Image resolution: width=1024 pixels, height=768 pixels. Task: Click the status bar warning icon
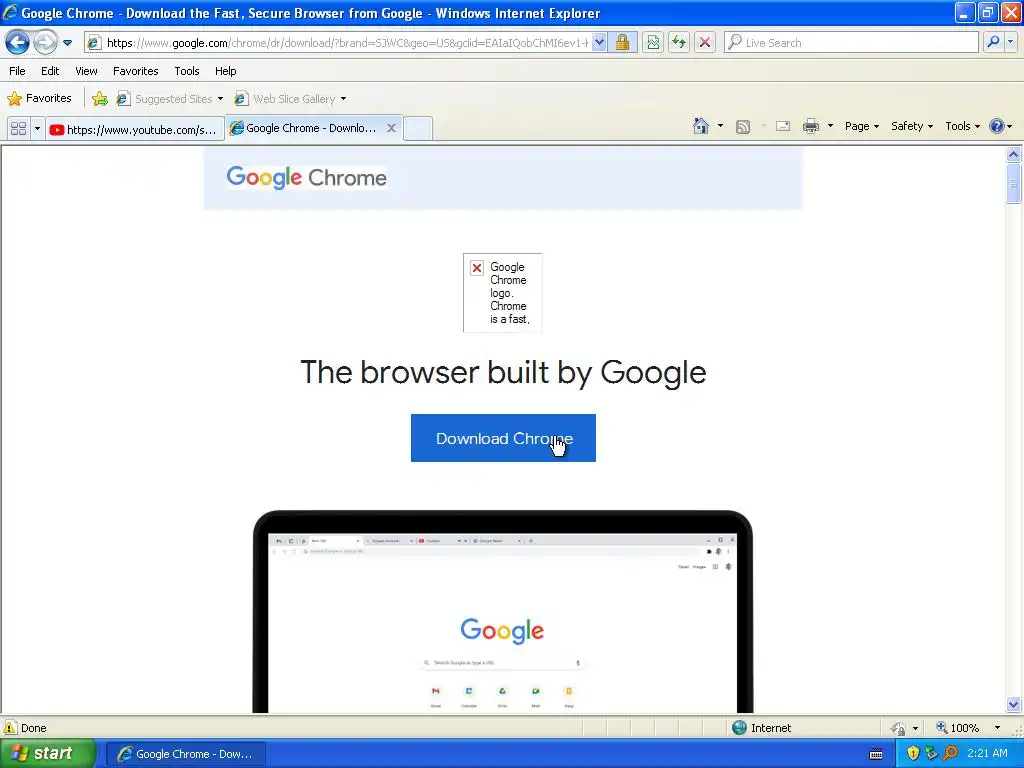click(10, 728)
